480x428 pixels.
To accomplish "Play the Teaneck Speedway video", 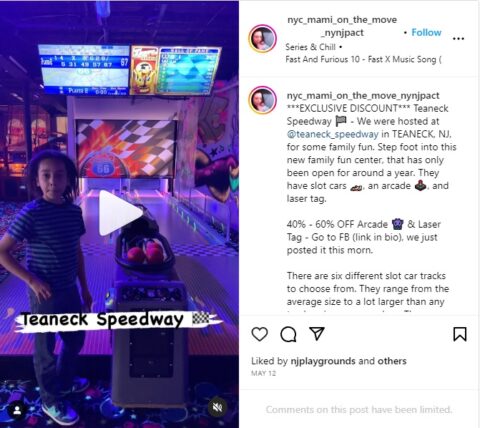I will pyautogui.click(x=120, y=213).
